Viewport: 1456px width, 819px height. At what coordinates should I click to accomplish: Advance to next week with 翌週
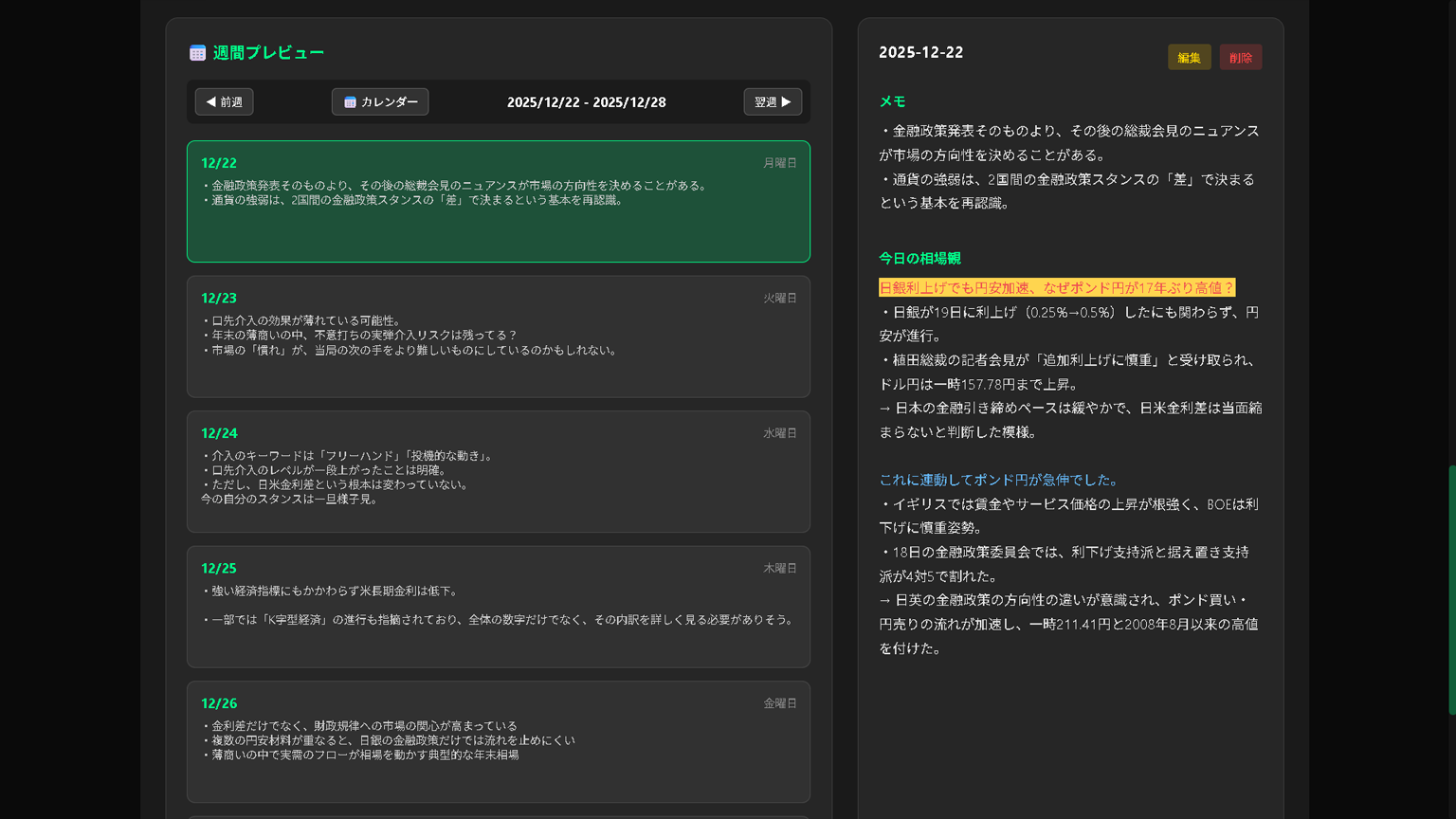pyautogui.click(x=773, y=101)
